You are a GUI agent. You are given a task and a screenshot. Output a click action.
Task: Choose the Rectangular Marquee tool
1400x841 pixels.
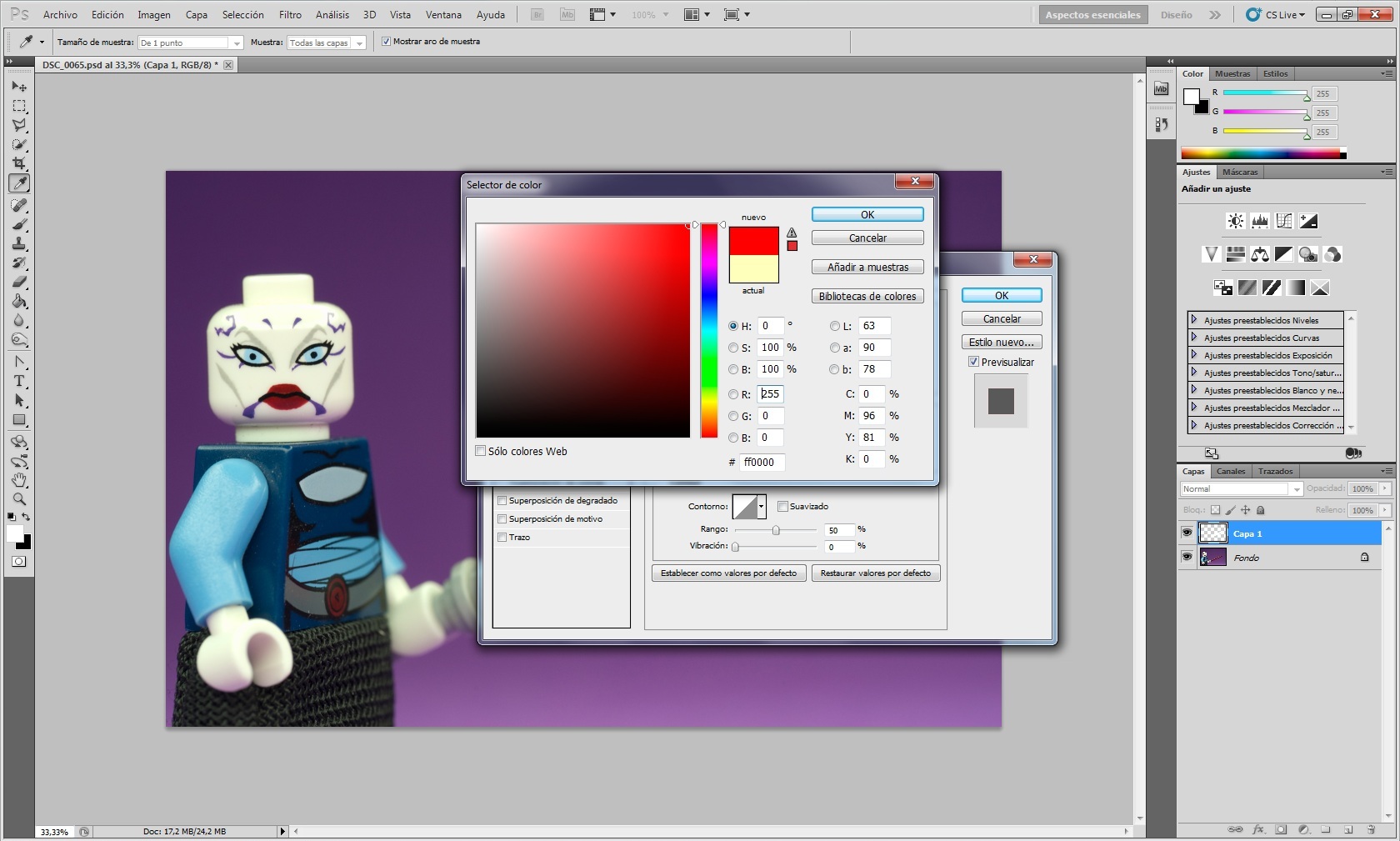[19, 106]
